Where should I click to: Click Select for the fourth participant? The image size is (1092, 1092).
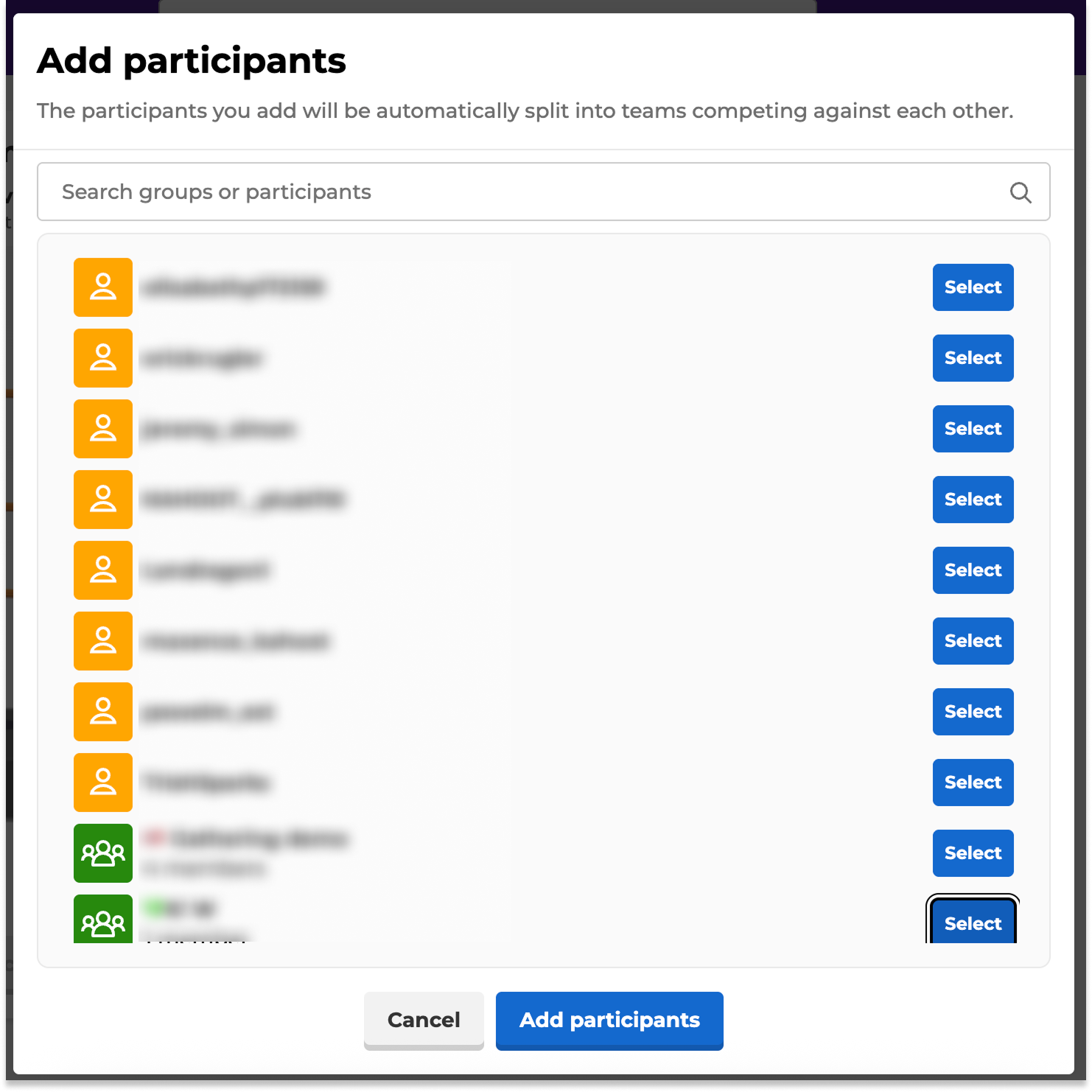(x=973, y=500)
